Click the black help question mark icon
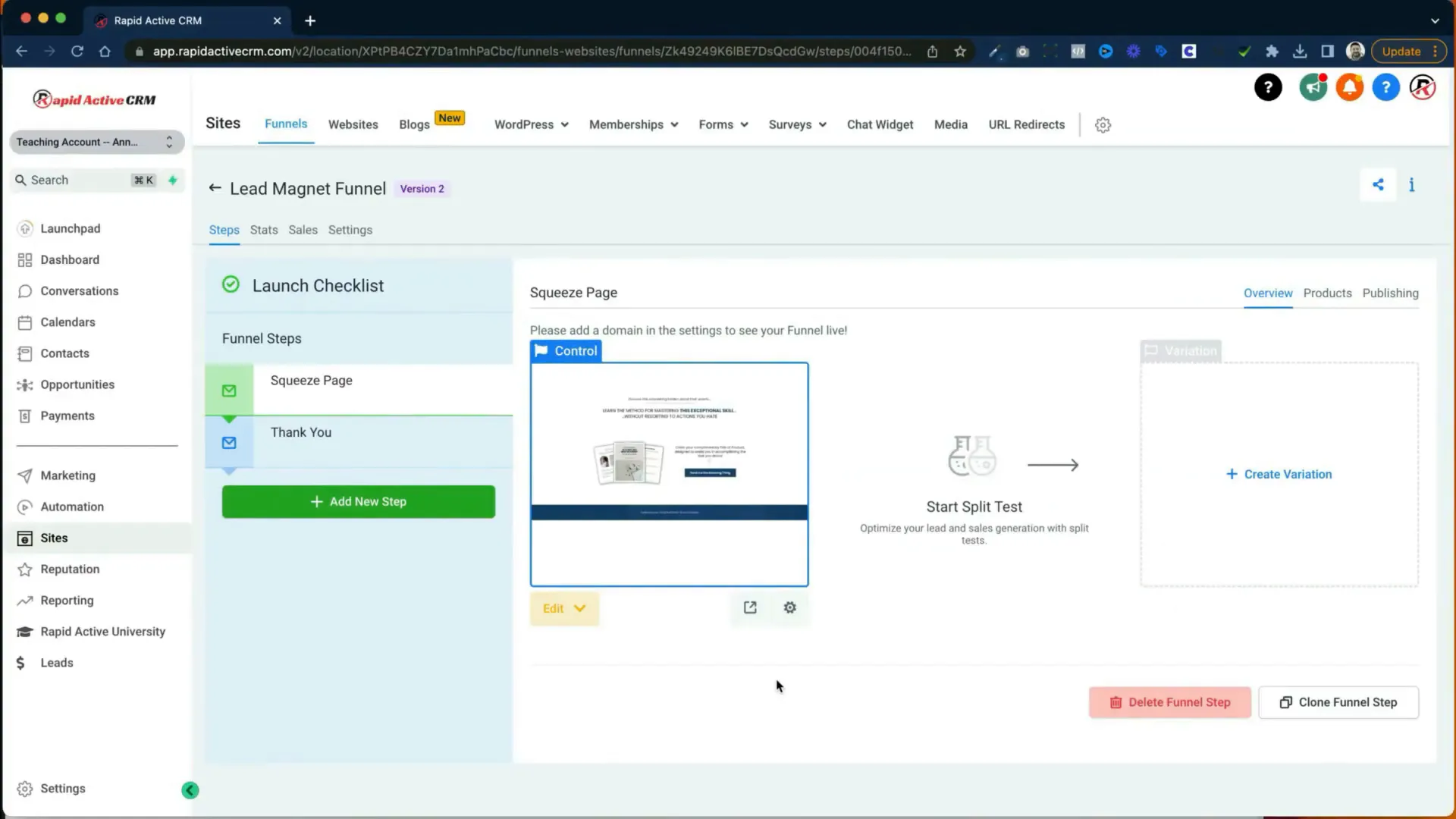 click(x=1268, y=87)
